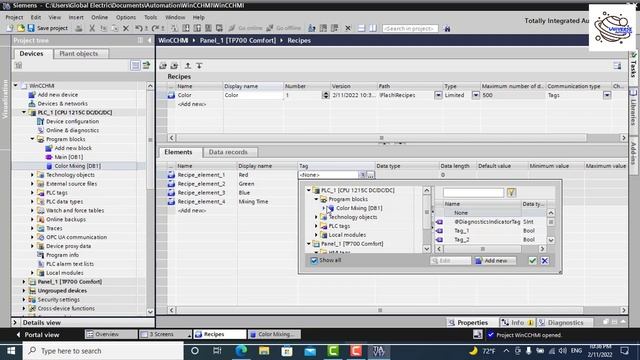Image resolution: width=640 pixels, height=360 pixels.
Task: Open the Type dropdown showing Limited
Action: tap(476, 95)
